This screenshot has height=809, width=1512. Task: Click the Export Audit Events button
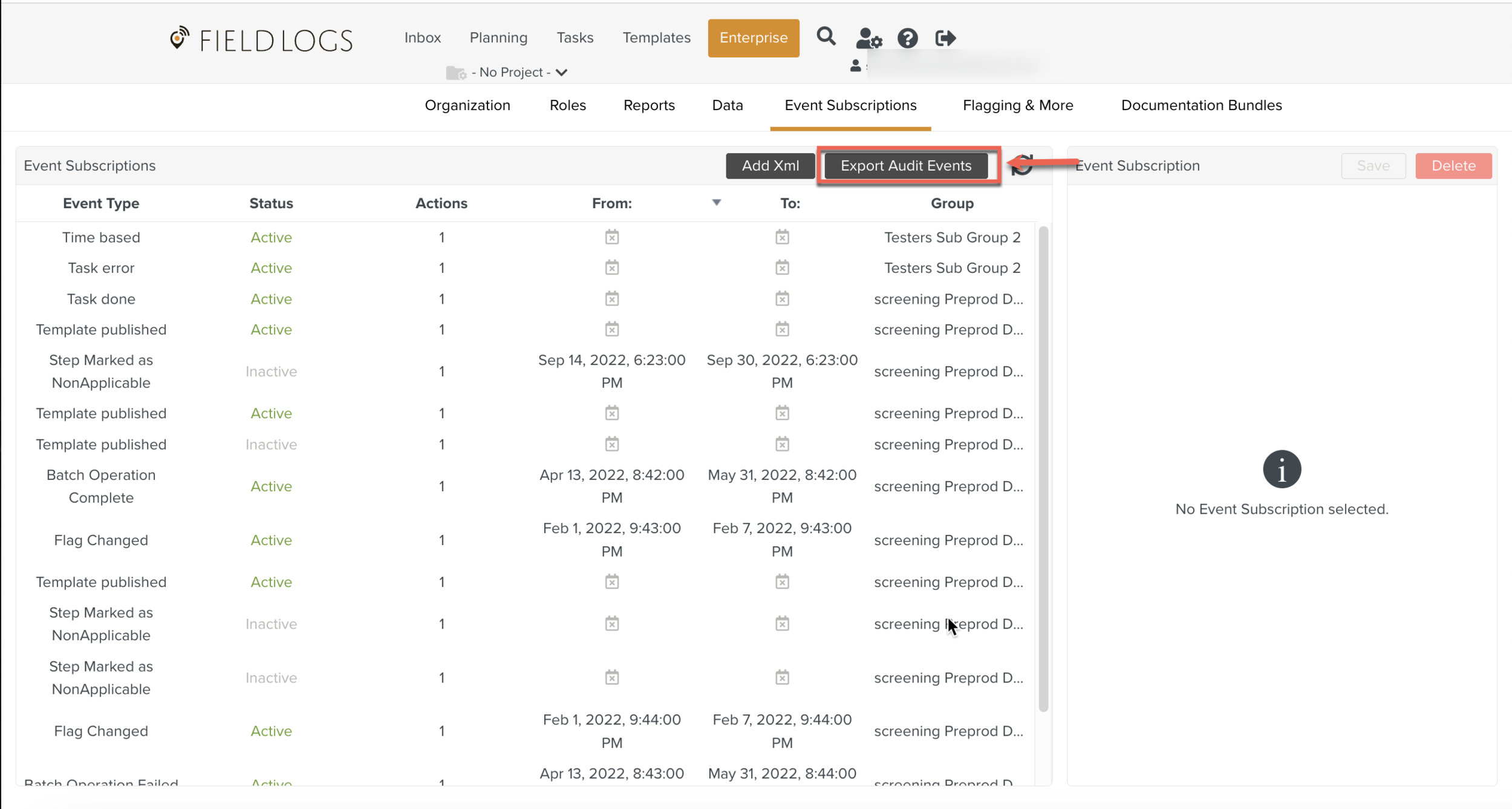905,166
